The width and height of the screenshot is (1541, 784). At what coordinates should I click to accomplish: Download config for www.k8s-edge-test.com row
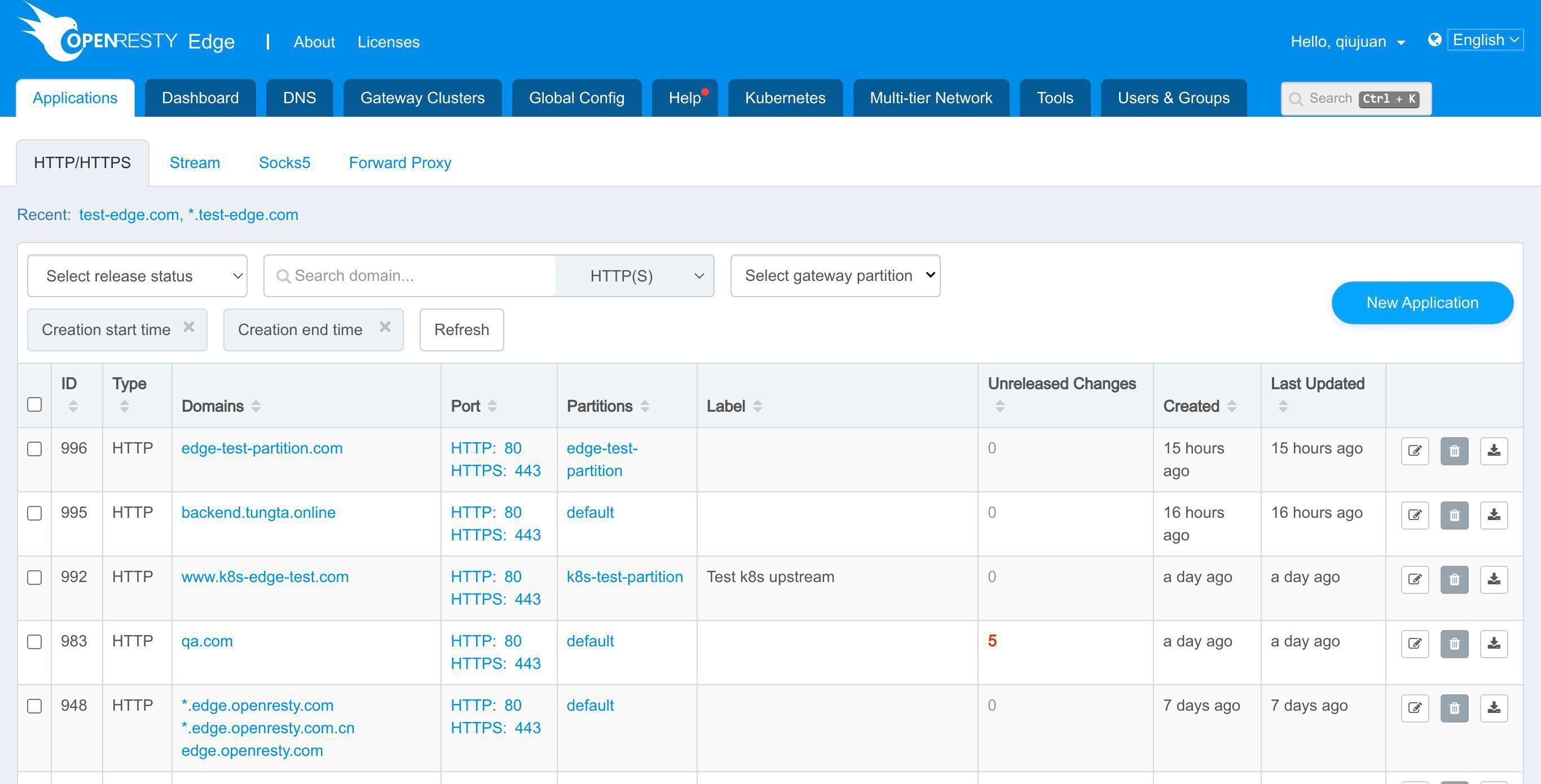1493,579
